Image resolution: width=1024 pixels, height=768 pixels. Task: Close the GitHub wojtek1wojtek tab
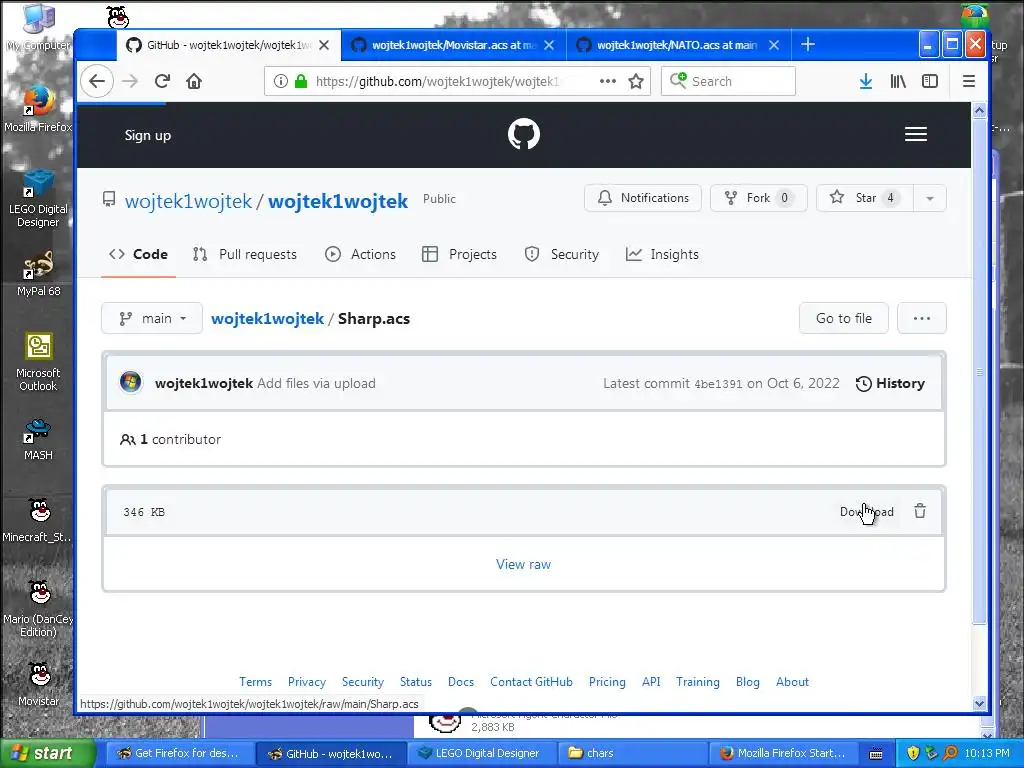click(x=324, y=45)
